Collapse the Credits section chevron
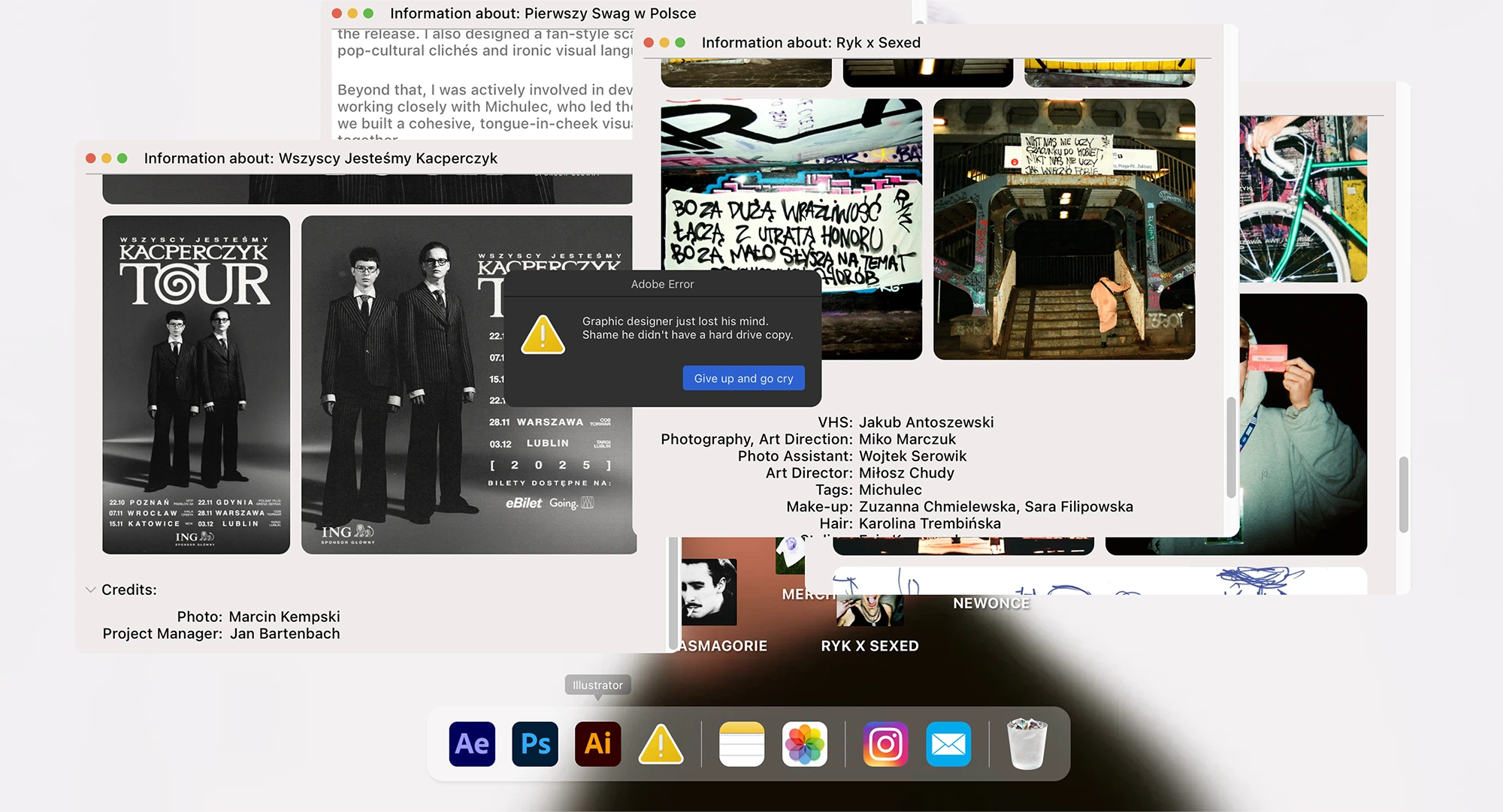 (x=90, y=590)
